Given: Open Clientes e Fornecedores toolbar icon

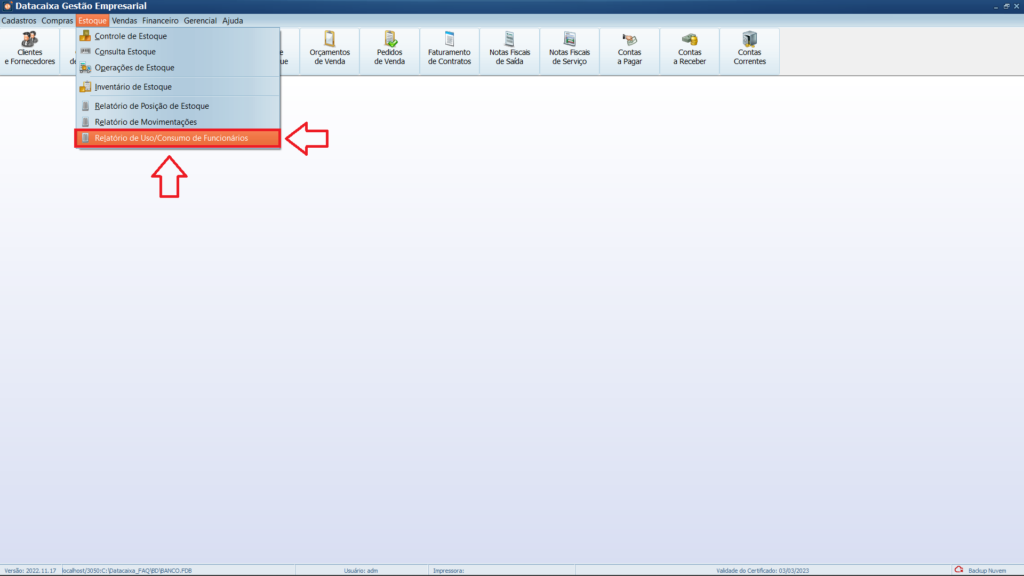Looking at the screenshot, I should point(30,48).
